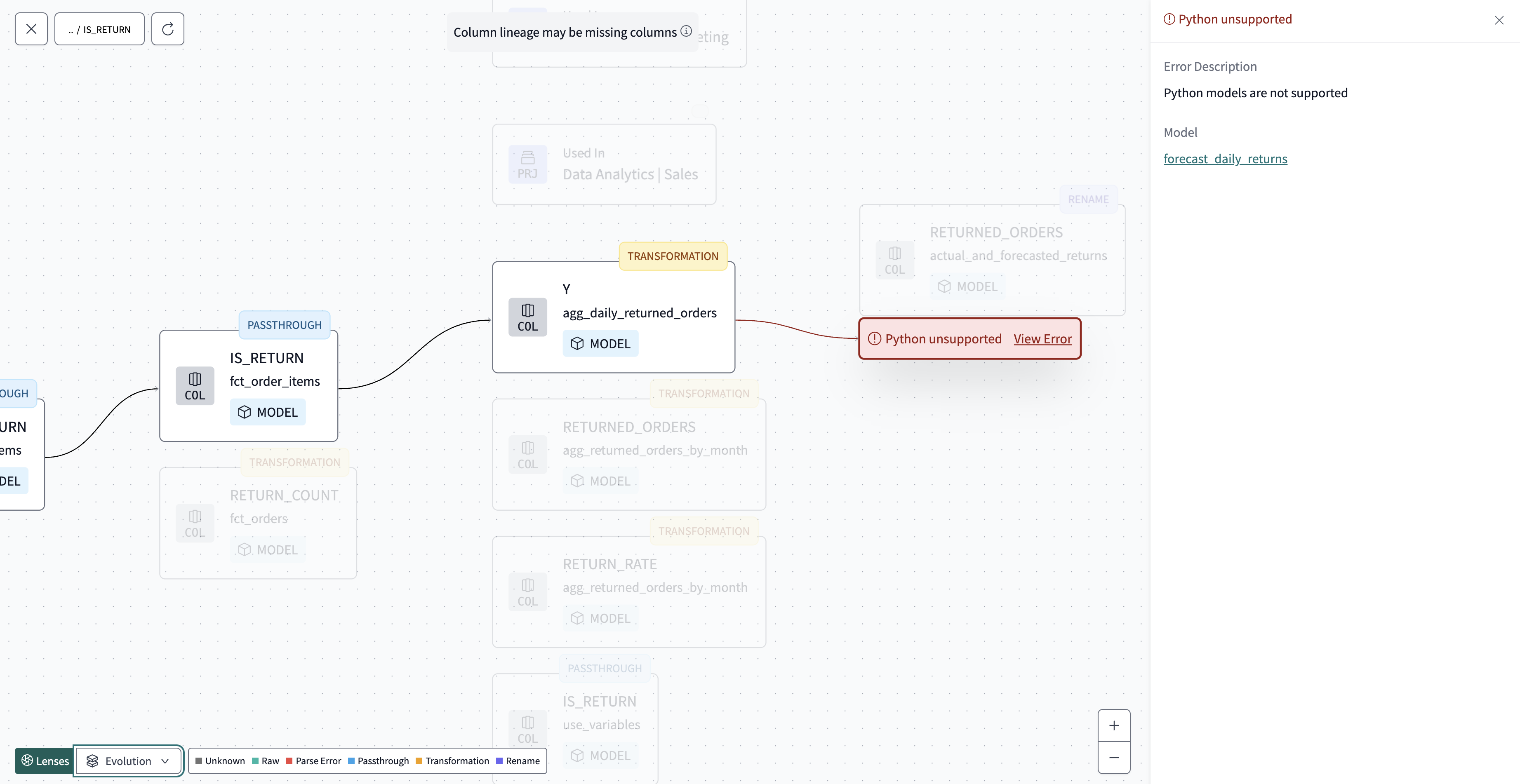The height and width of the screenshot is (784, 1520).
Task: Click the refresh/reload icon in toolbar
Action: point(167,29)
